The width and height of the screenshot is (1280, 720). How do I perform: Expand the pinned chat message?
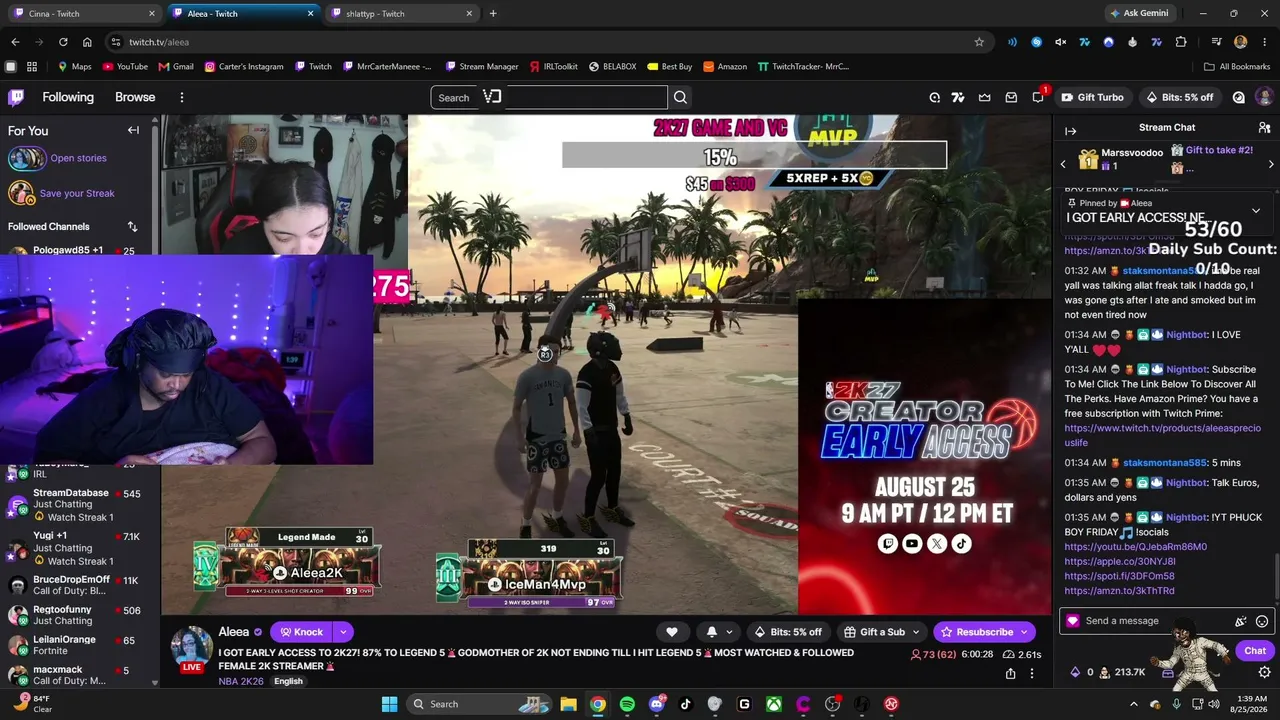point(1256,211)
